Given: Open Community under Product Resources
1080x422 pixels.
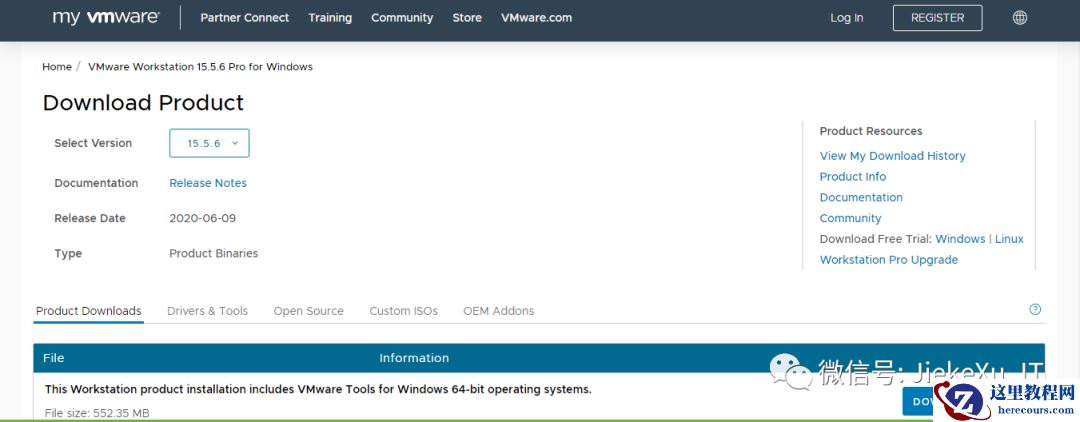Looking at the screenshot, I should 851,218.
